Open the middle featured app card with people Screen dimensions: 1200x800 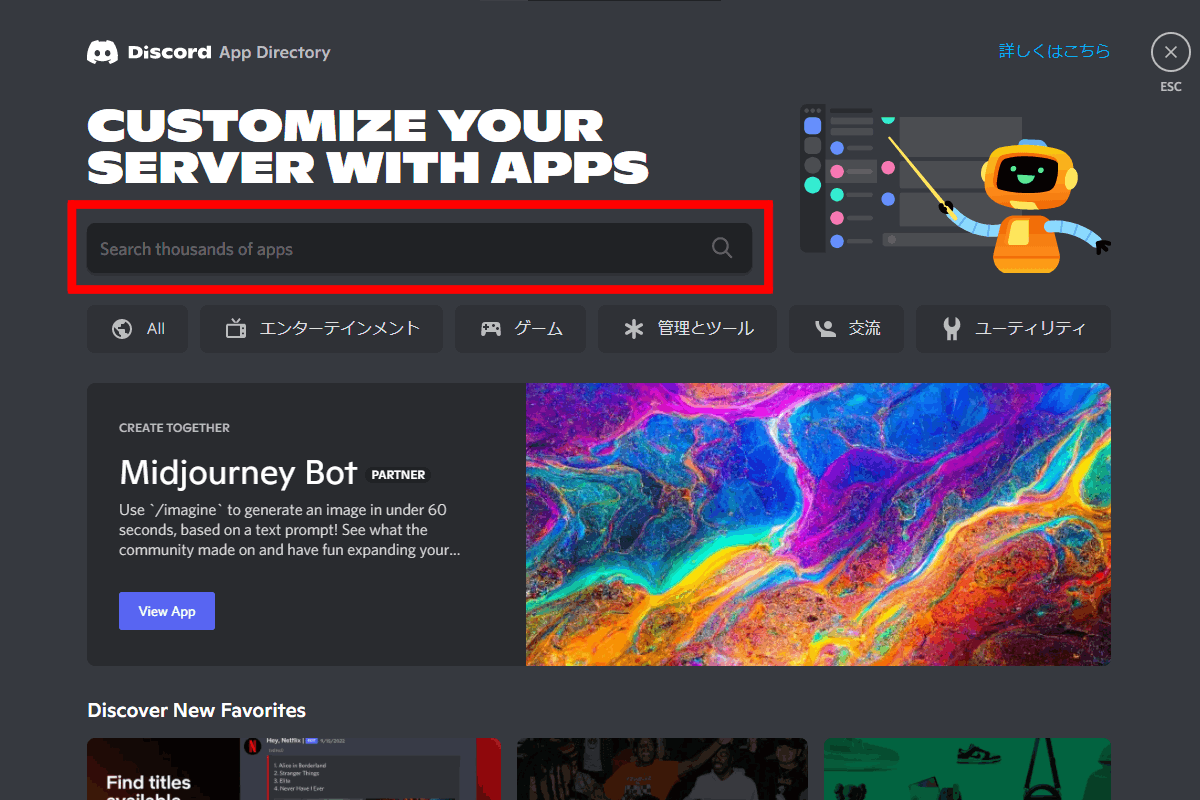(661, 769)
